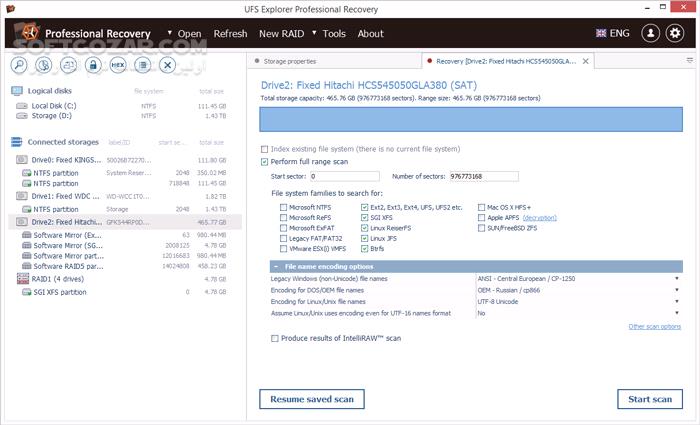Select Drive2: Fixed Hitachi storage row

click(125, 222)
